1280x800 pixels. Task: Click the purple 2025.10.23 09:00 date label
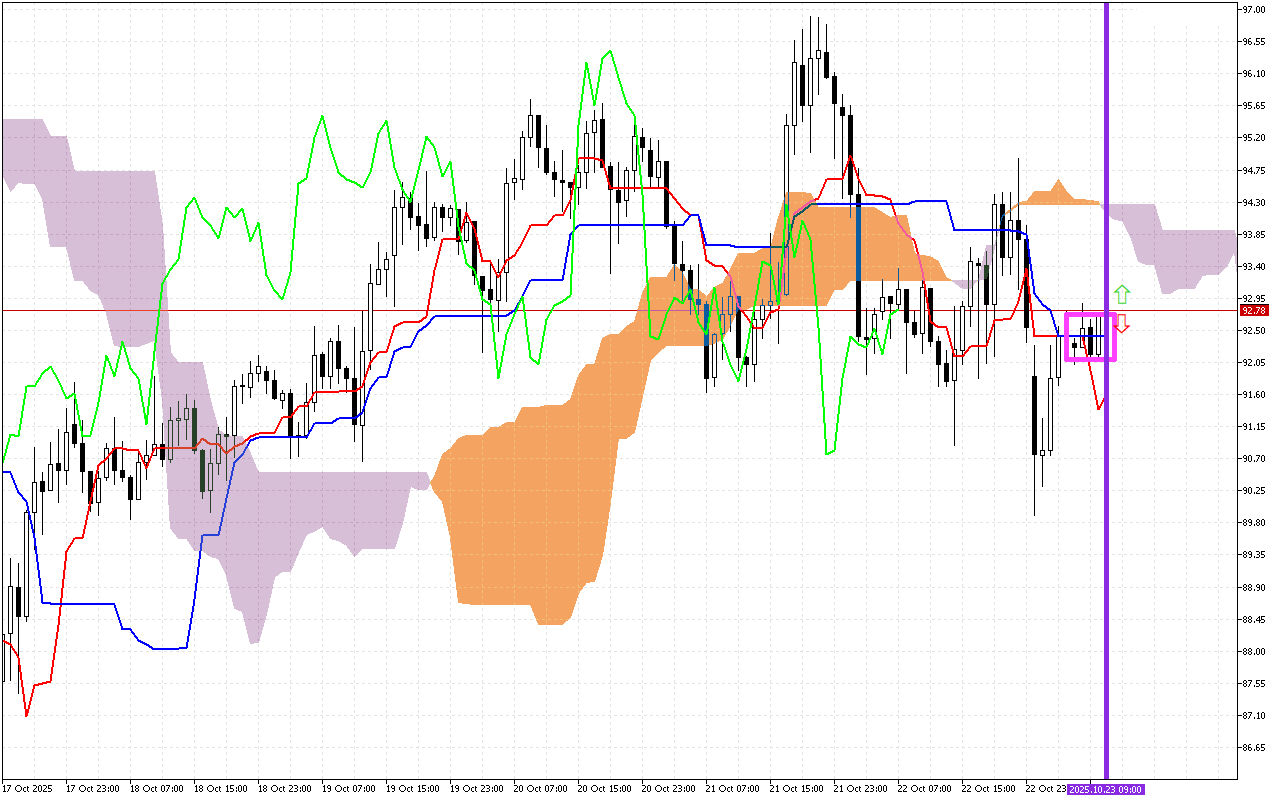pyautogui.click(x=1105, y=789)
